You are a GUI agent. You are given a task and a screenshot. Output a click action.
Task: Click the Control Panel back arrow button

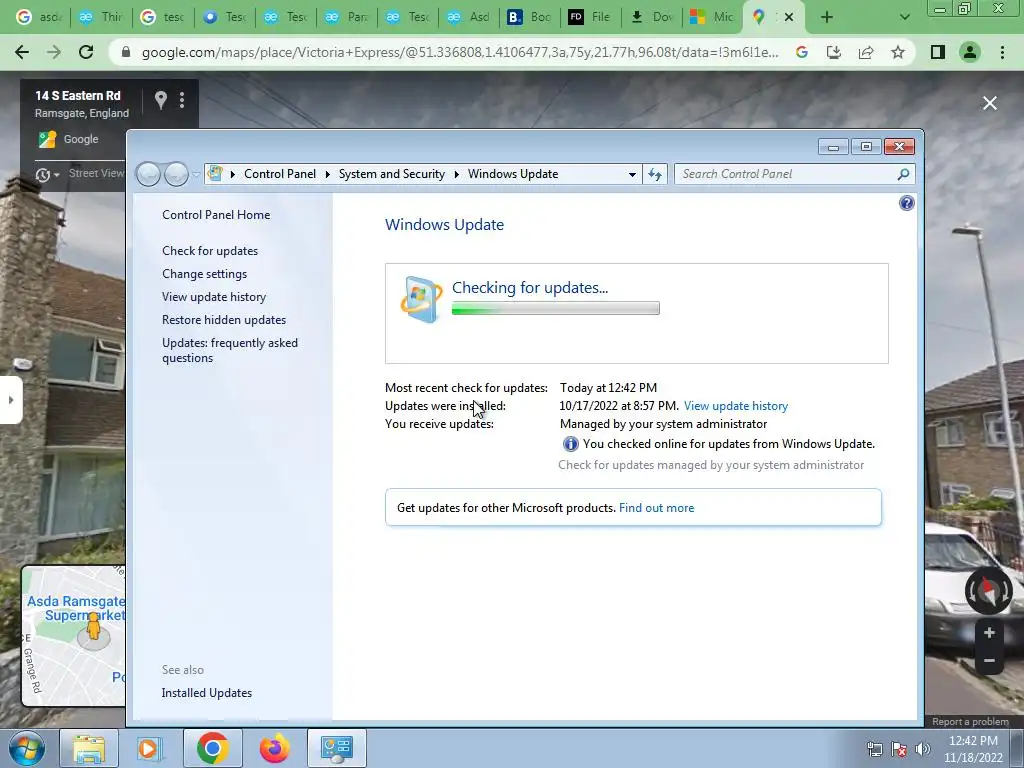click(149, 174)
